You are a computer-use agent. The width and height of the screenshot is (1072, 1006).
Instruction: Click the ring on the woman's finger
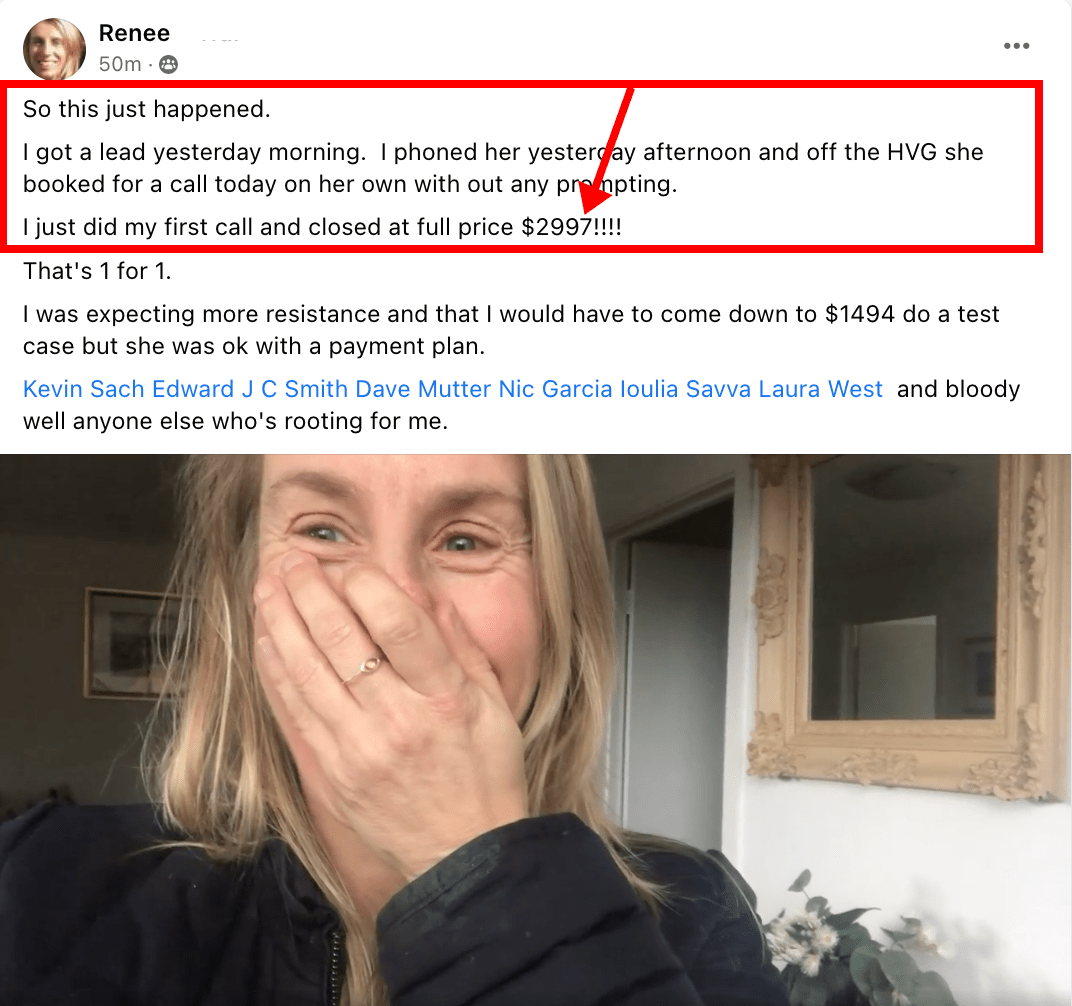click(367, 667)
